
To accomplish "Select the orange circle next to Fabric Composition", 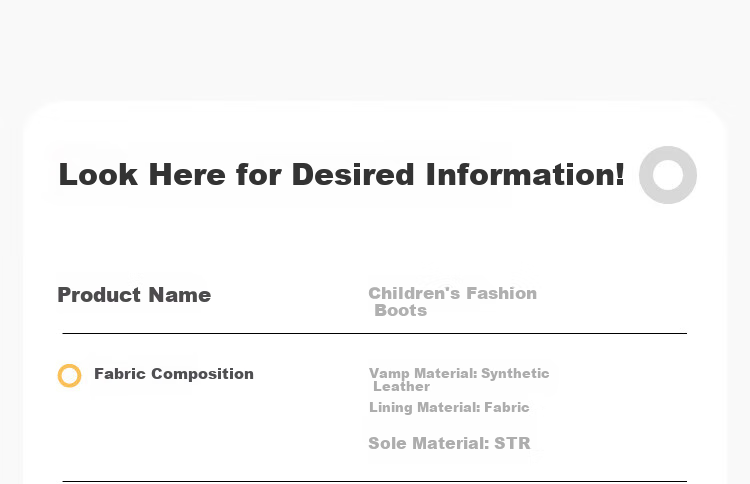I will [x=69, y=375].
